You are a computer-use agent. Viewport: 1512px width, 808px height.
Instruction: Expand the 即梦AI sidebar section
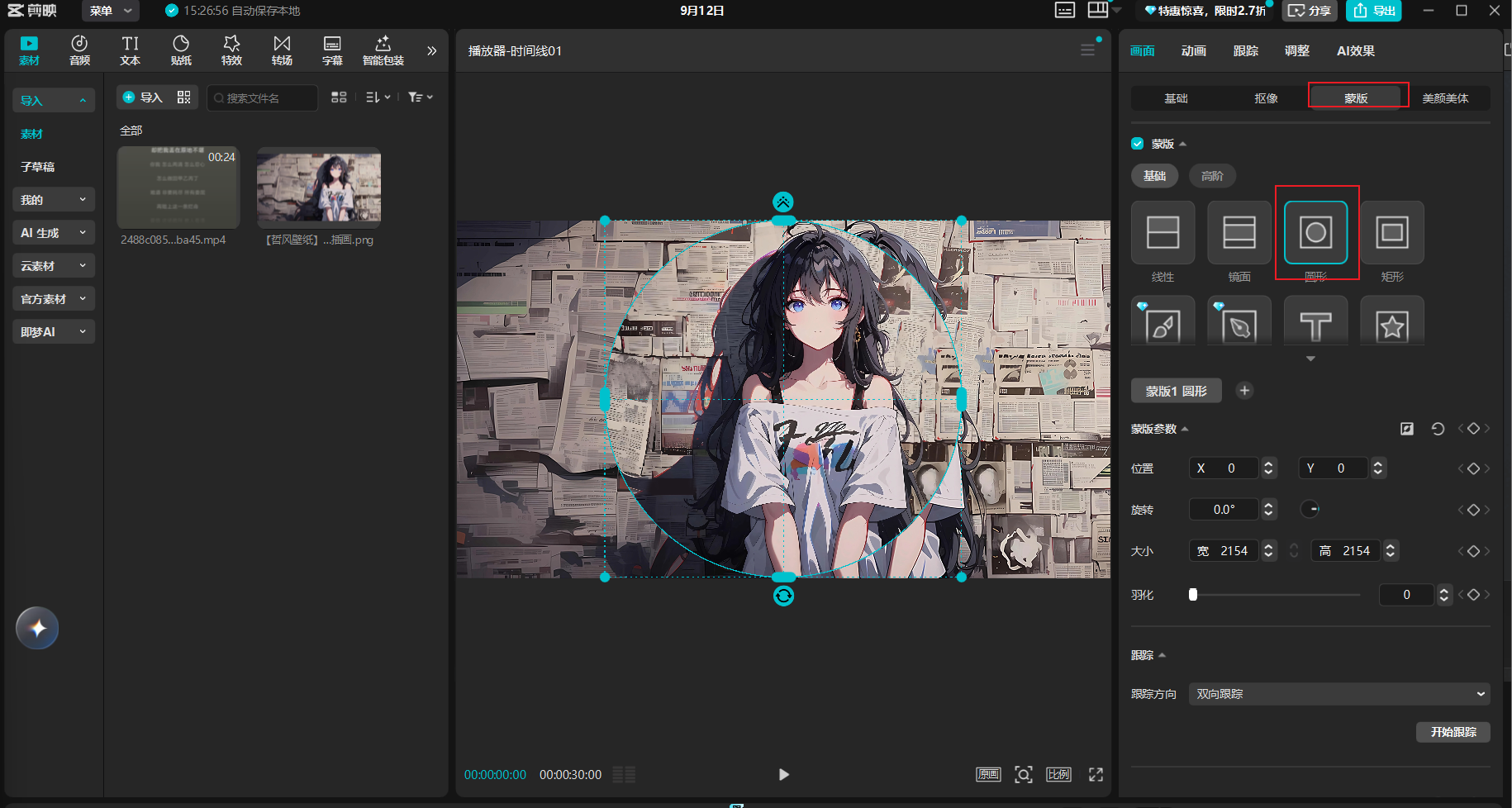click(x=54, y=331)
